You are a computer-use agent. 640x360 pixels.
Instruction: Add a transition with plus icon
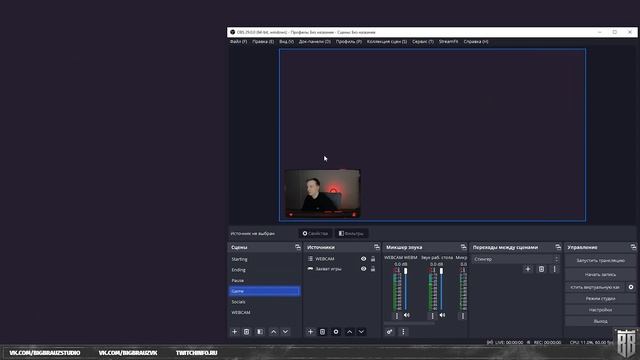pyautogui.click(x=528, y=269)
